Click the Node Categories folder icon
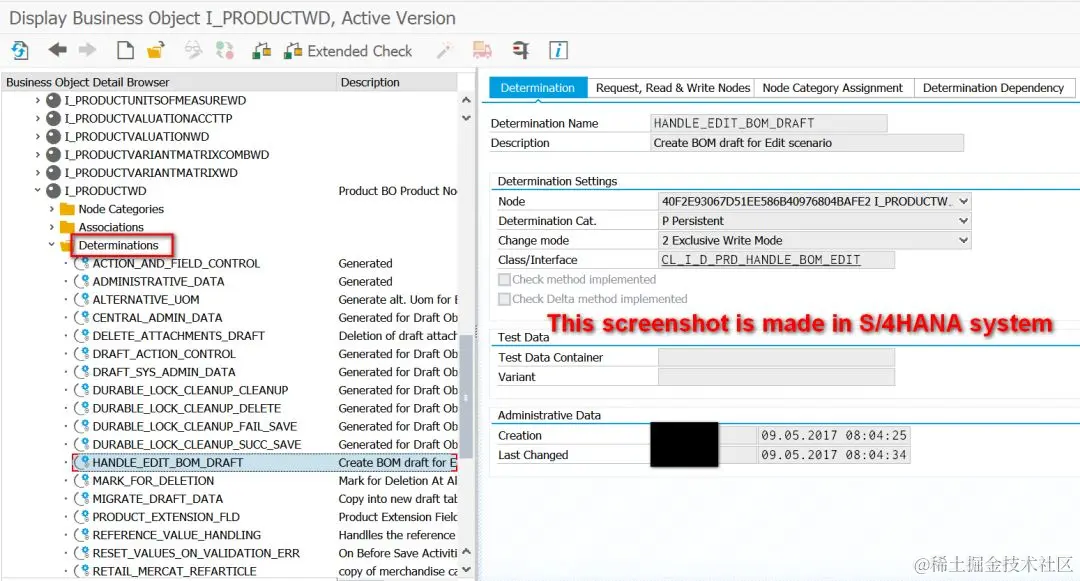The height and width of the screenshot is (581, 1080). tap(67, 209)
